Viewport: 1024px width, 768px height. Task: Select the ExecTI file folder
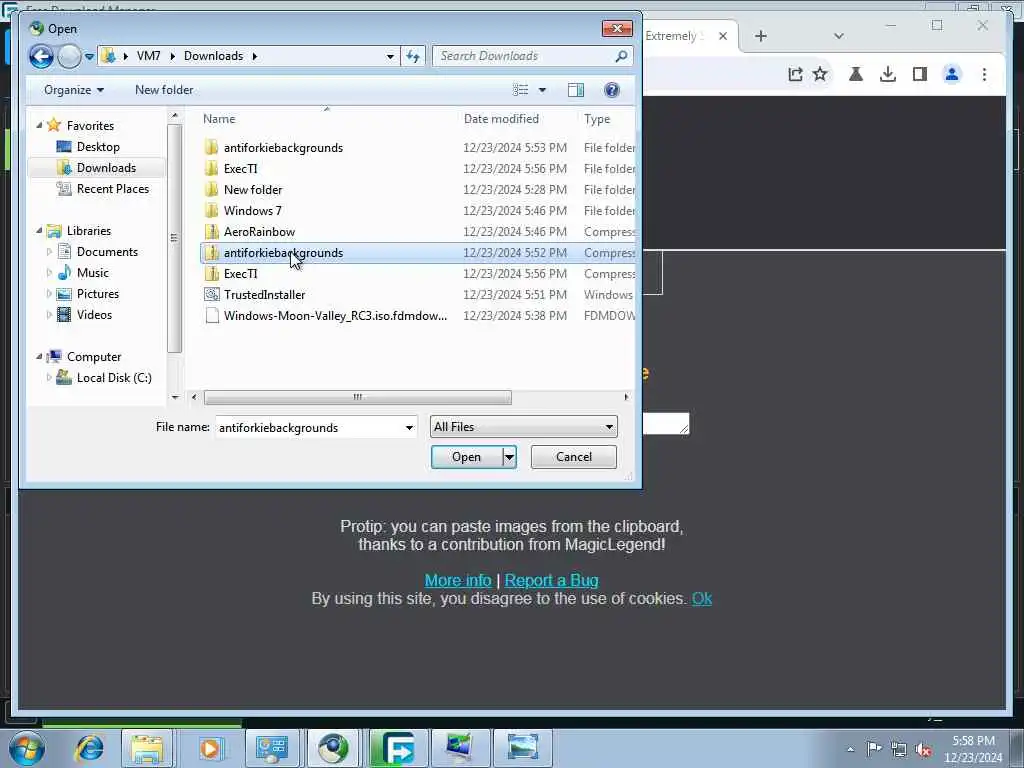[418, 168]
